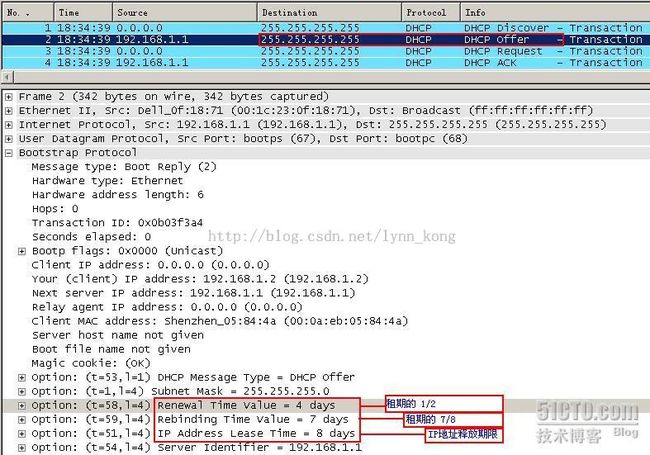
Task: Expand the Ethernet II section
Action: 9,111
